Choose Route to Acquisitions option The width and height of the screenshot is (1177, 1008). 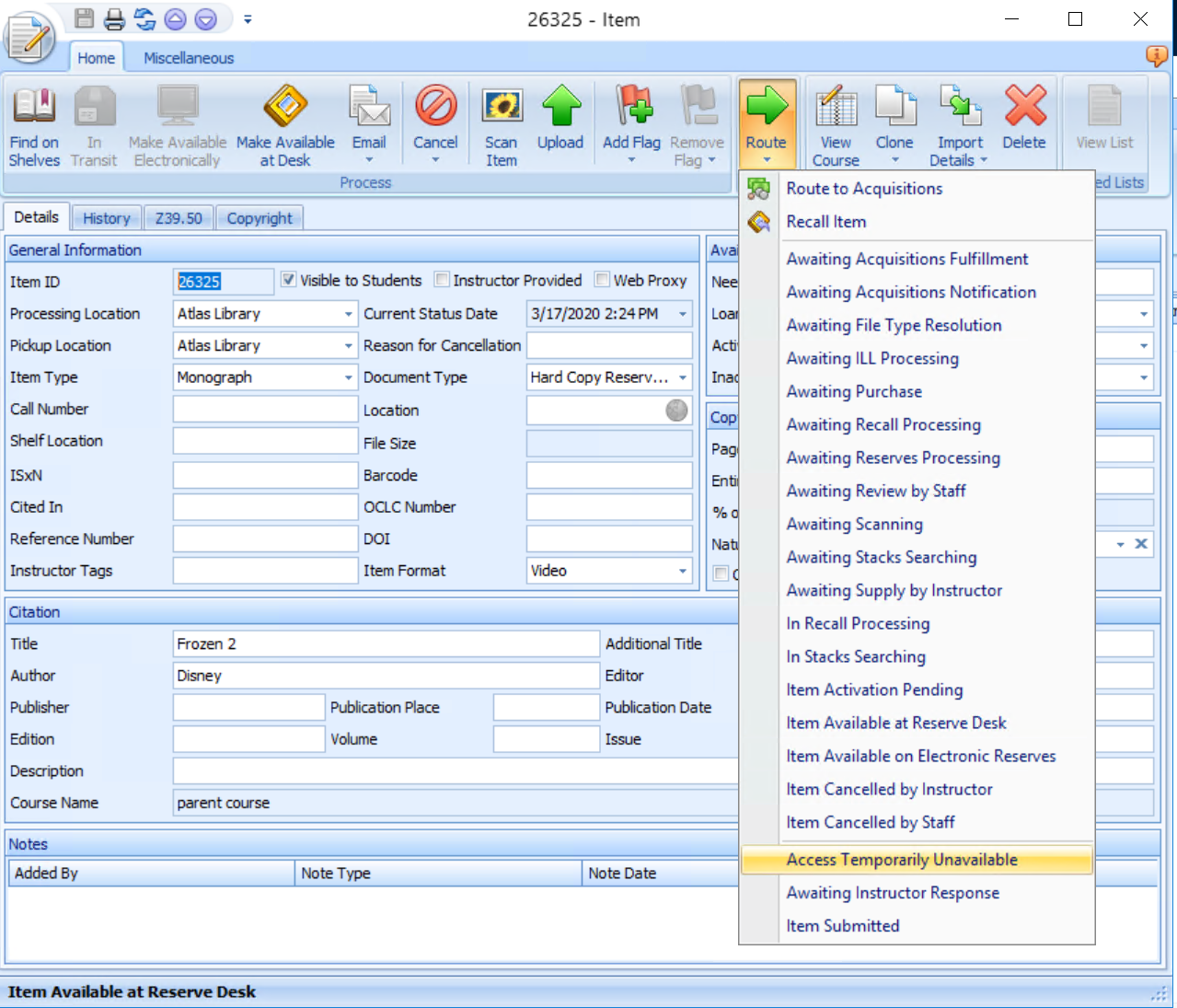click(x=864, y=189)
